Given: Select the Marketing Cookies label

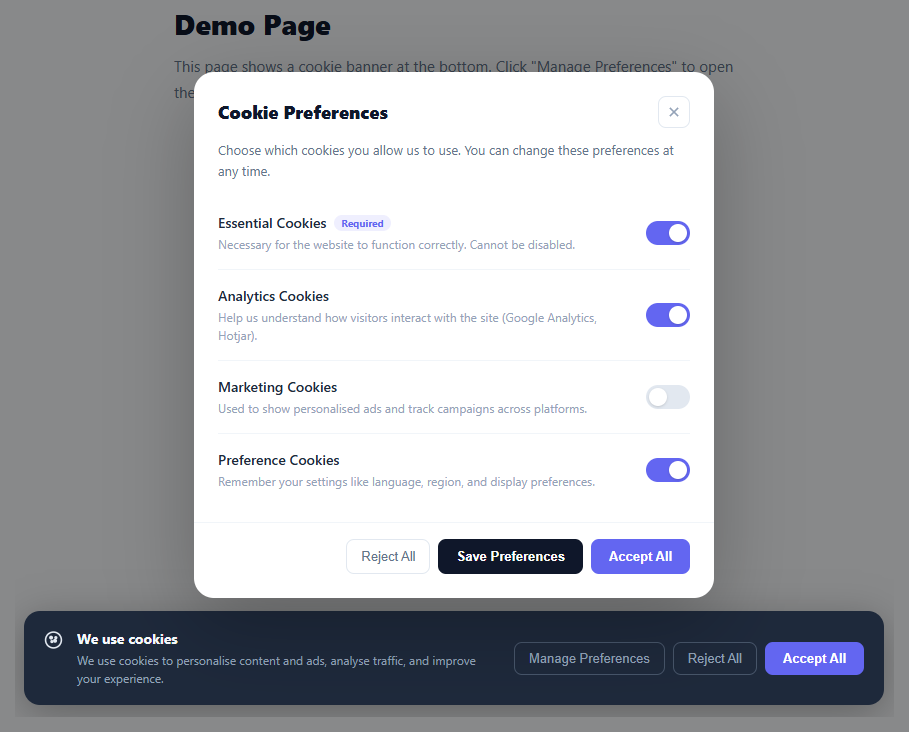Looking at the screenshot, I should tap(277, 387).
